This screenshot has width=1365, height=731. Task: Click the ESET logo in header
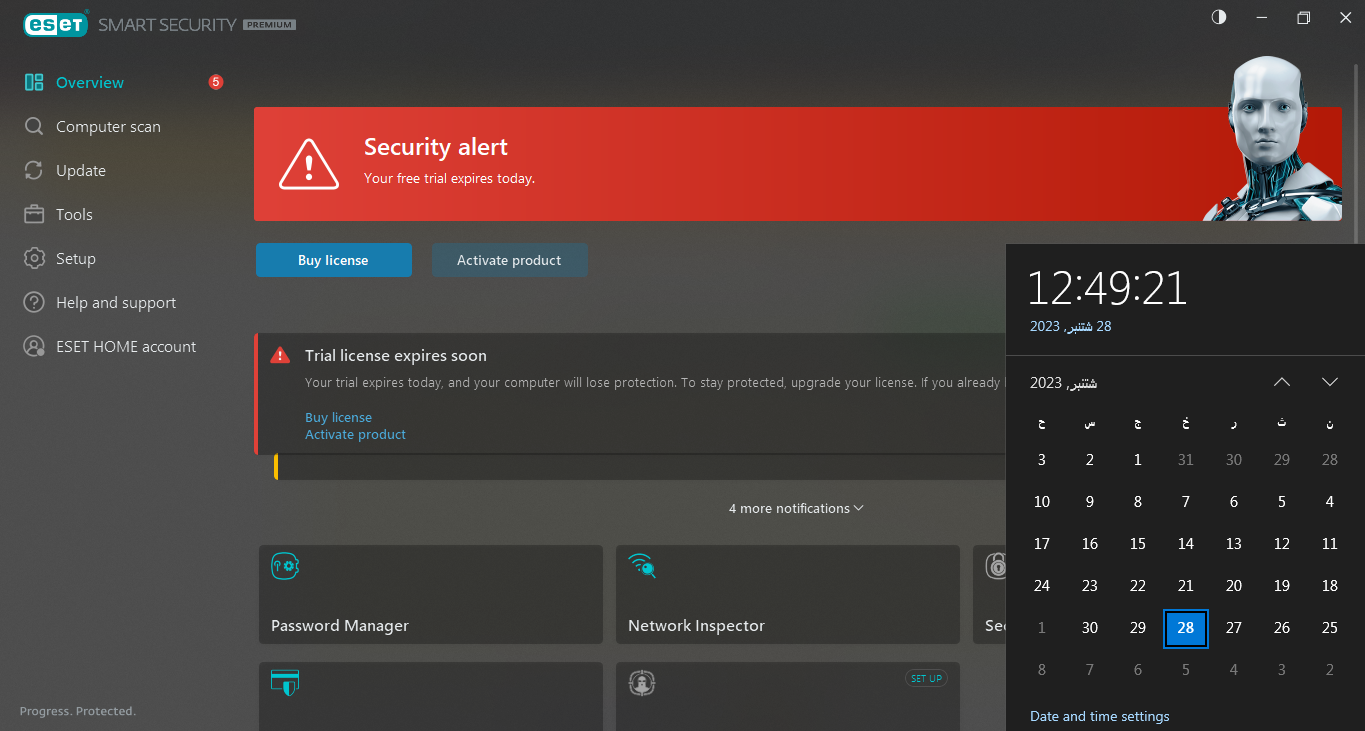click(x=56, y=23)
